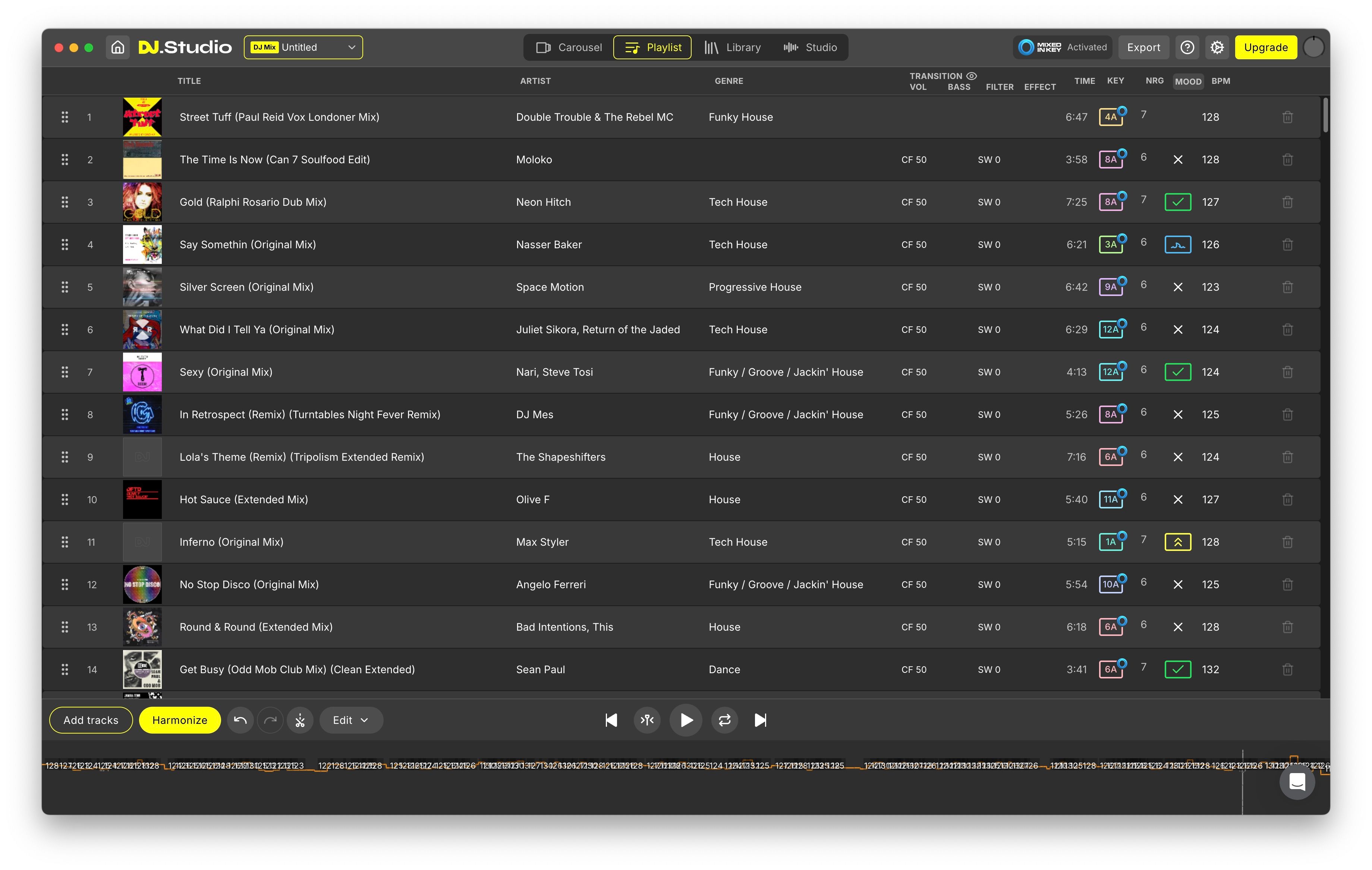Viewport: 1372px width, 870px height.
Task: Toggle the green mood check on Get Busy
Action: click(1178, 669)
